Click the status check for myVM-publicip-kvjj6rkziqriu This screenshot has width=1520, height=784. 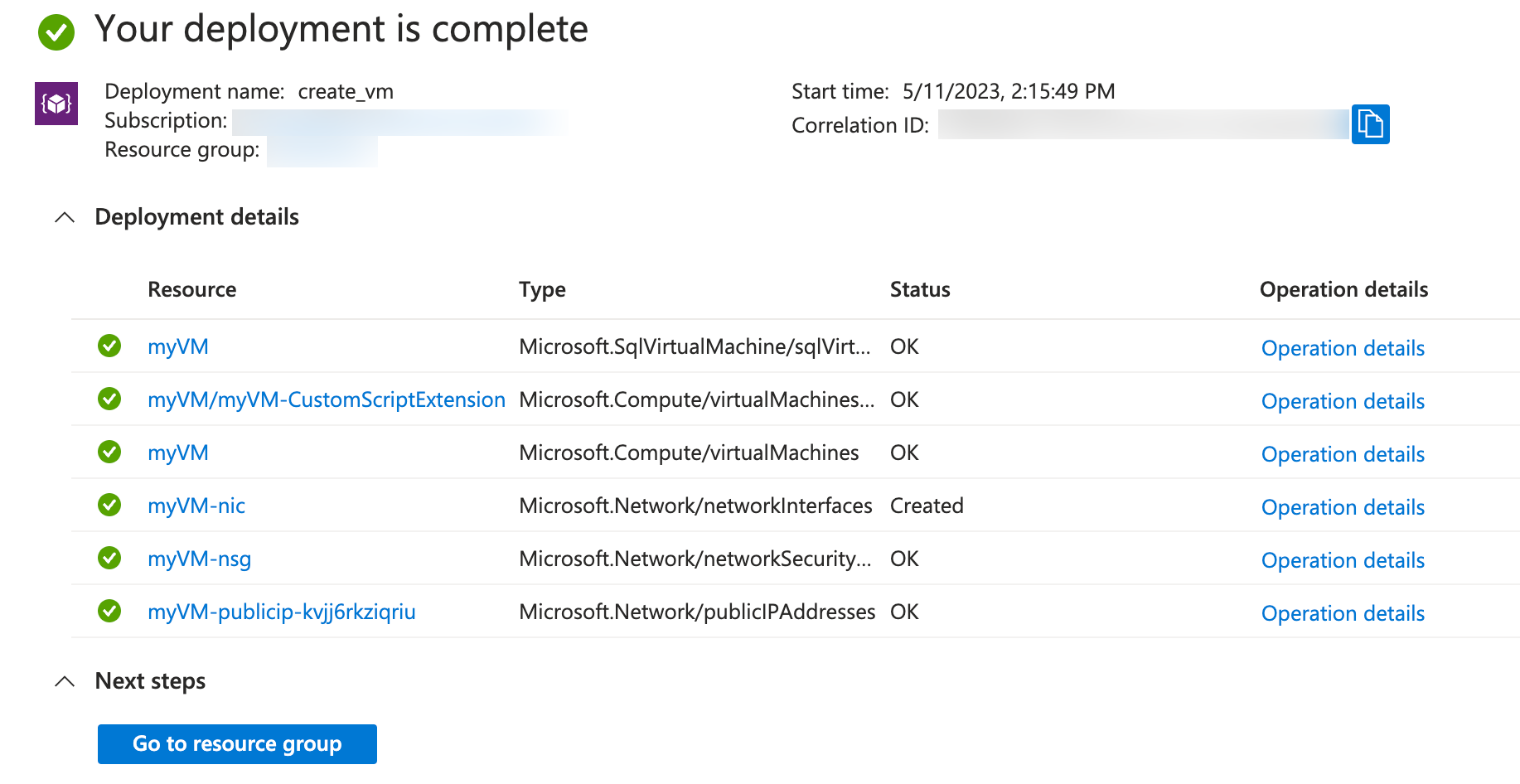point(109,611)
